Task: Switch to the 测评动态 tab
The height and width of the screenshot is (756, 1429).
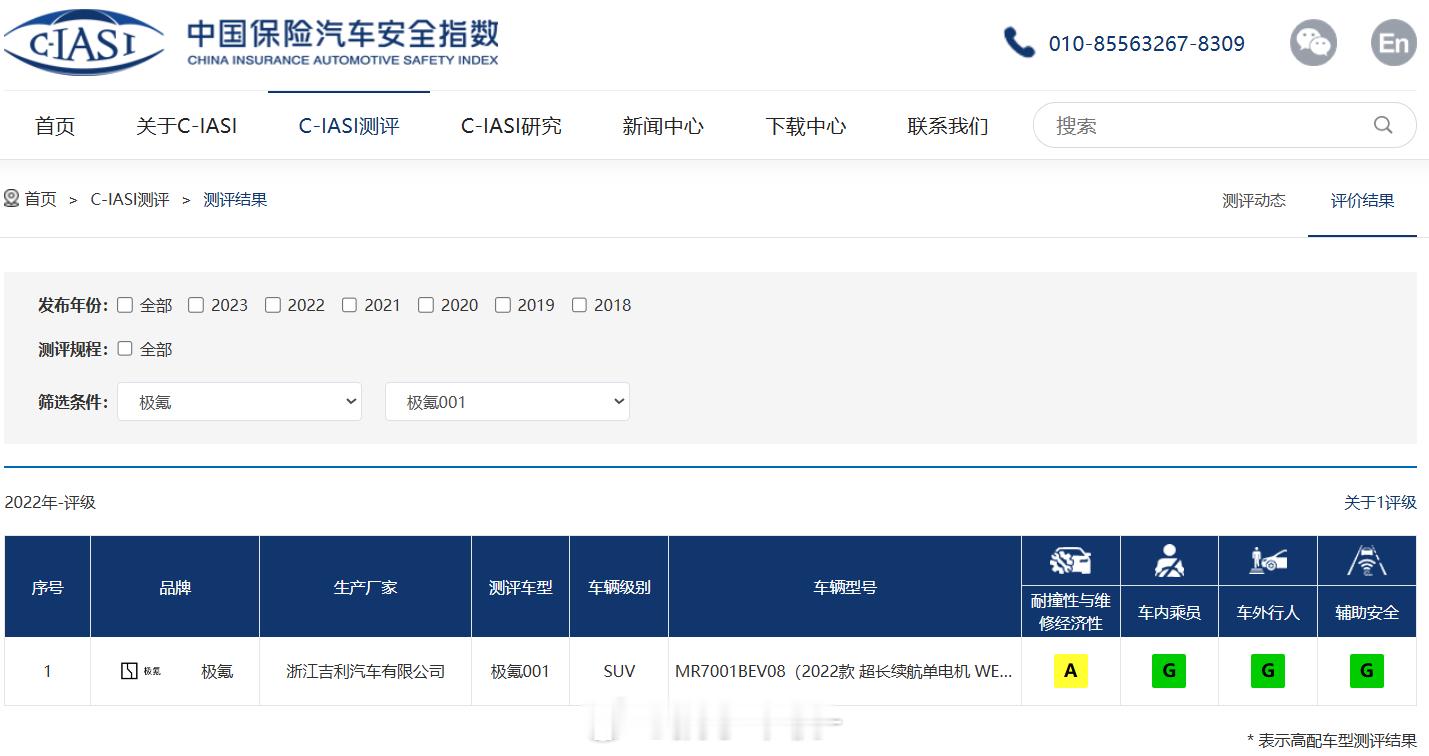Action: (x=1254, y=200)
